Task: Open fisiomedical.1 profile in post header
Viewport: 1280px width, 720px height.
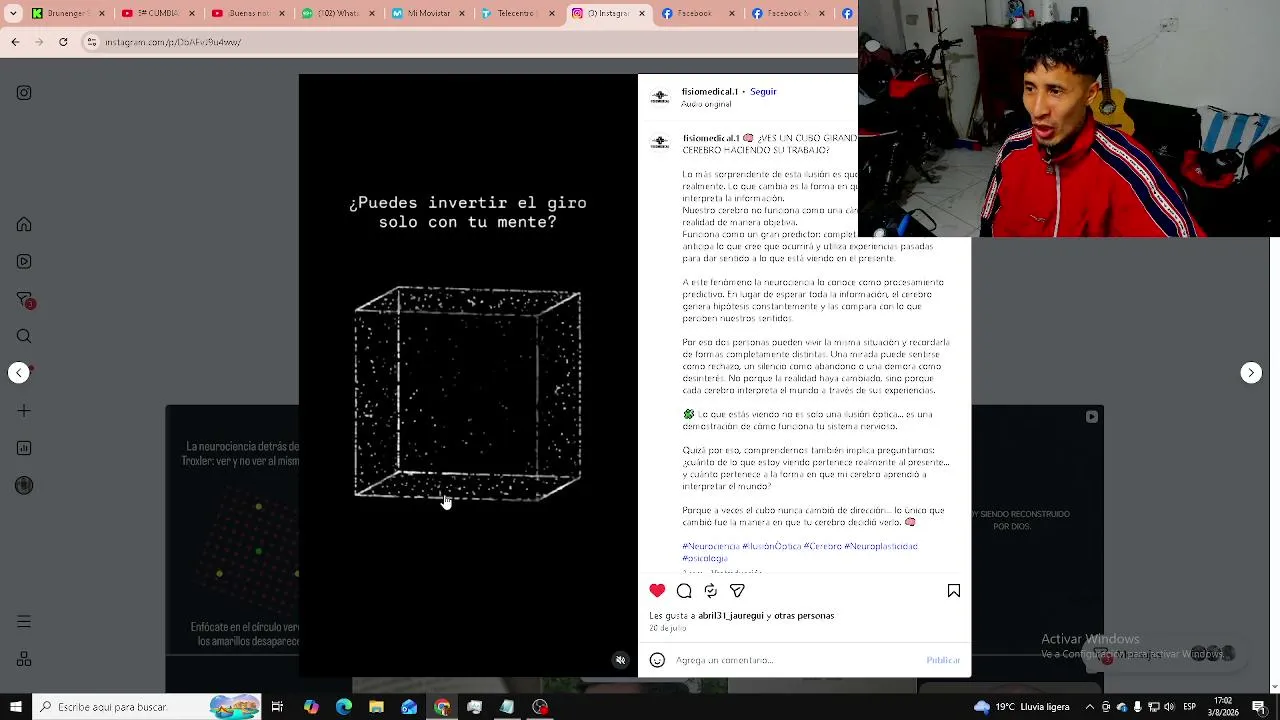Action: tap(710, 92)
